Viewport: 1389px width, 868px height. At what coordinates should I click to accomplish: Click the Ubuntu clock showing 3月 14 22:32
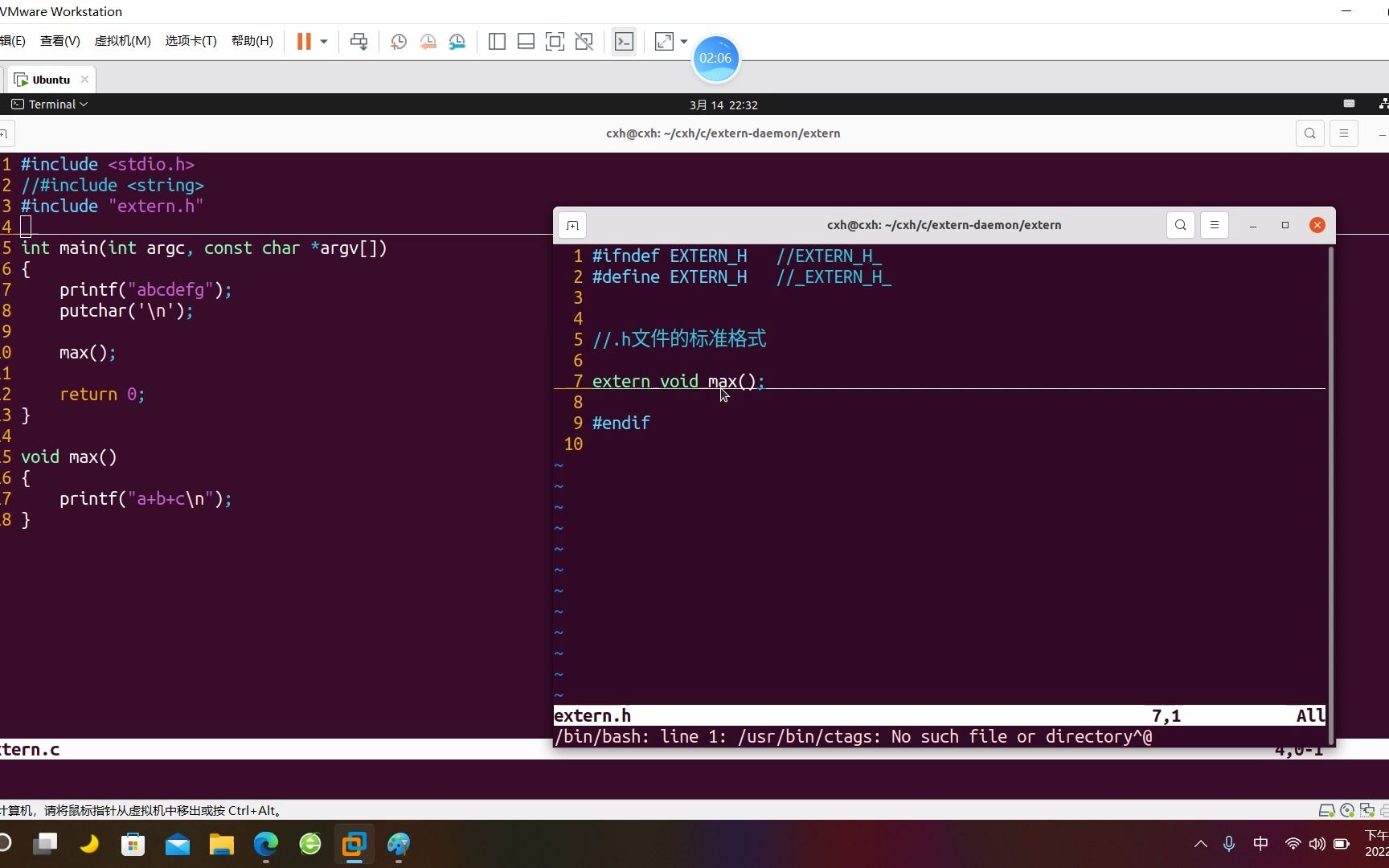[x=723, y=105]
